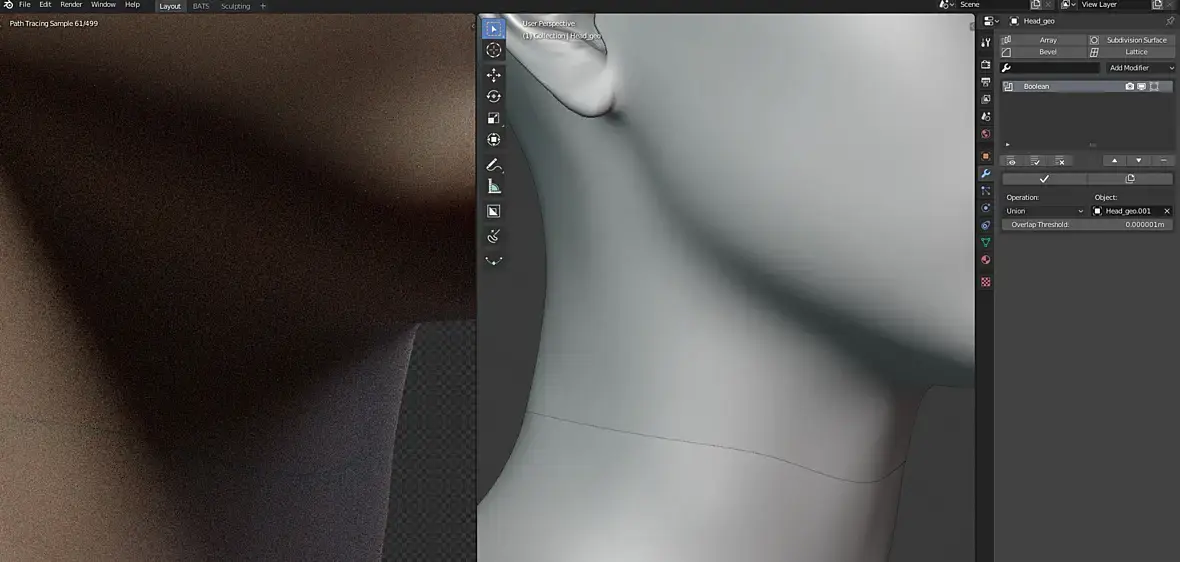Activate the 3D Cursor tool
This screenshot has height=562, width=1180.
(x=493, y=50)
